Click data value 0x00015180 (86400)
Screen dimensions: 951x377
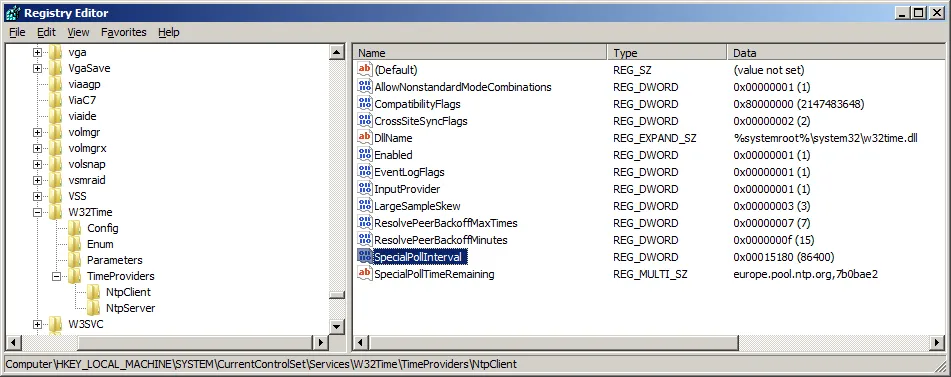click(785, 257)
